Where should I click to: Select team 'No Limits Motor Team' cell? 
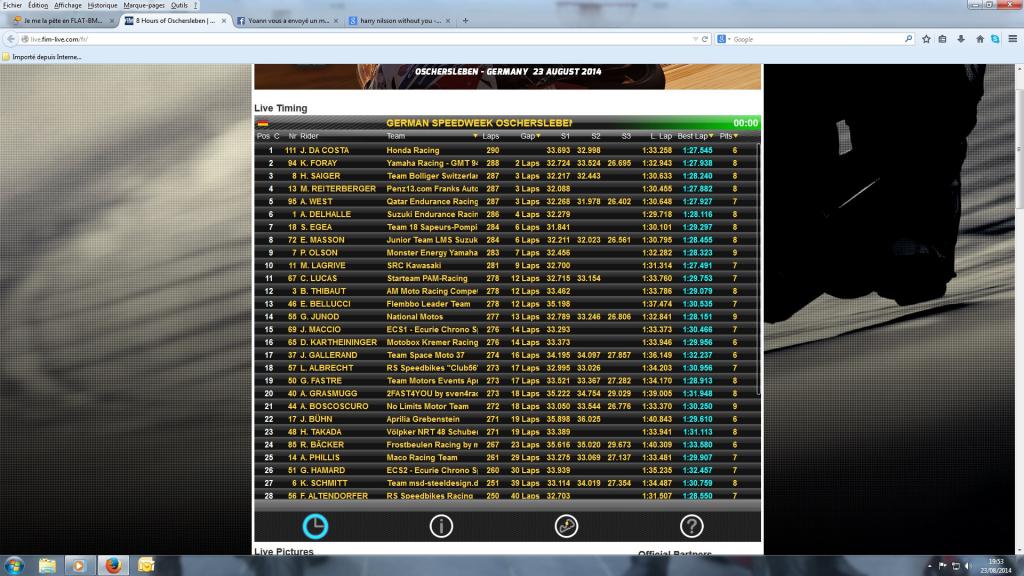point(428,406)
